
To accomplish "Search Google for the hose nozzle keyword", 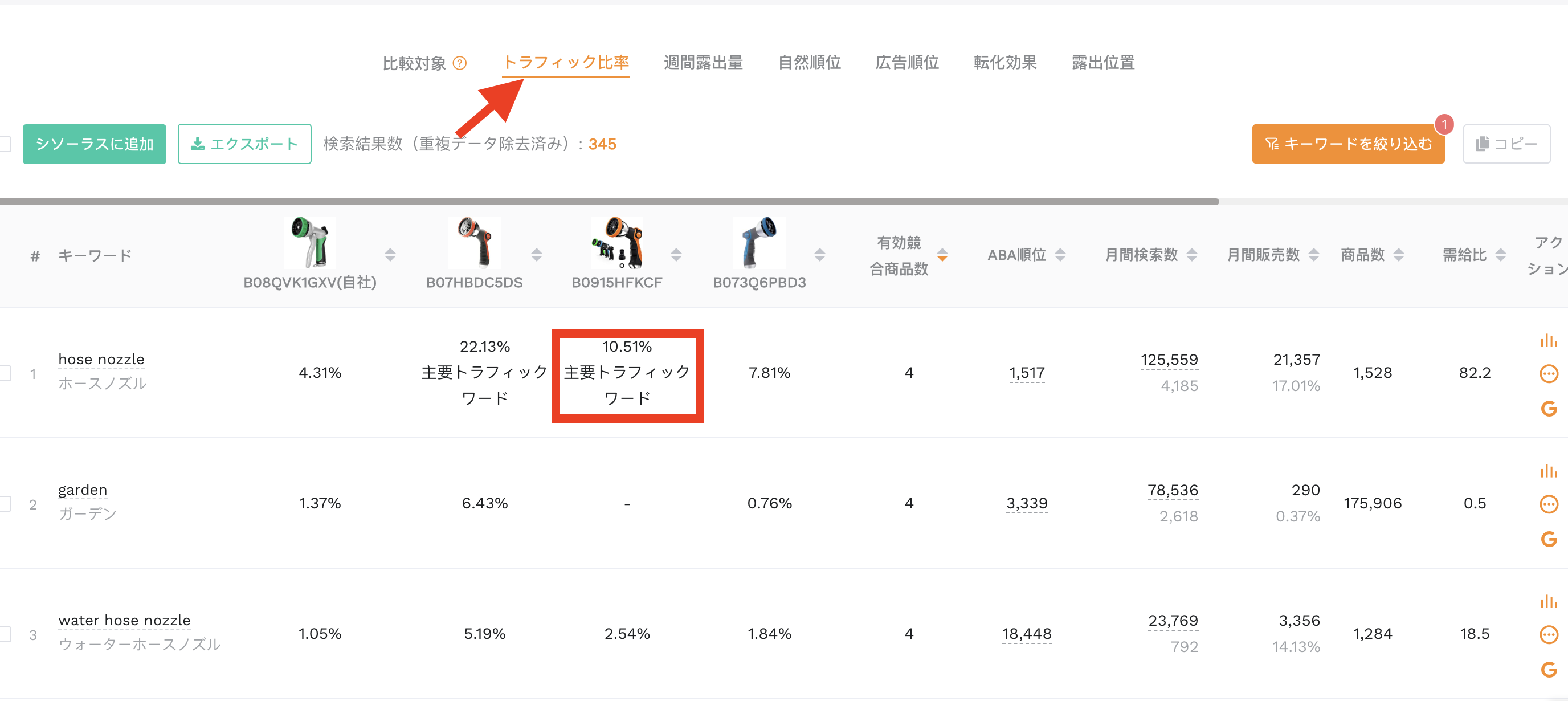I will click(1549, 408).
